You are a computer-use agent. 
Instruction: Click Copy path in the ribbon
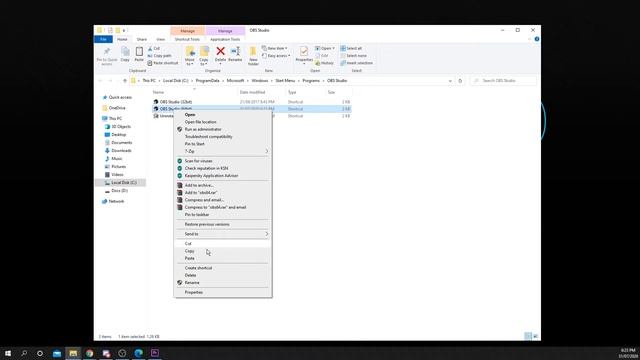point(160,56)
